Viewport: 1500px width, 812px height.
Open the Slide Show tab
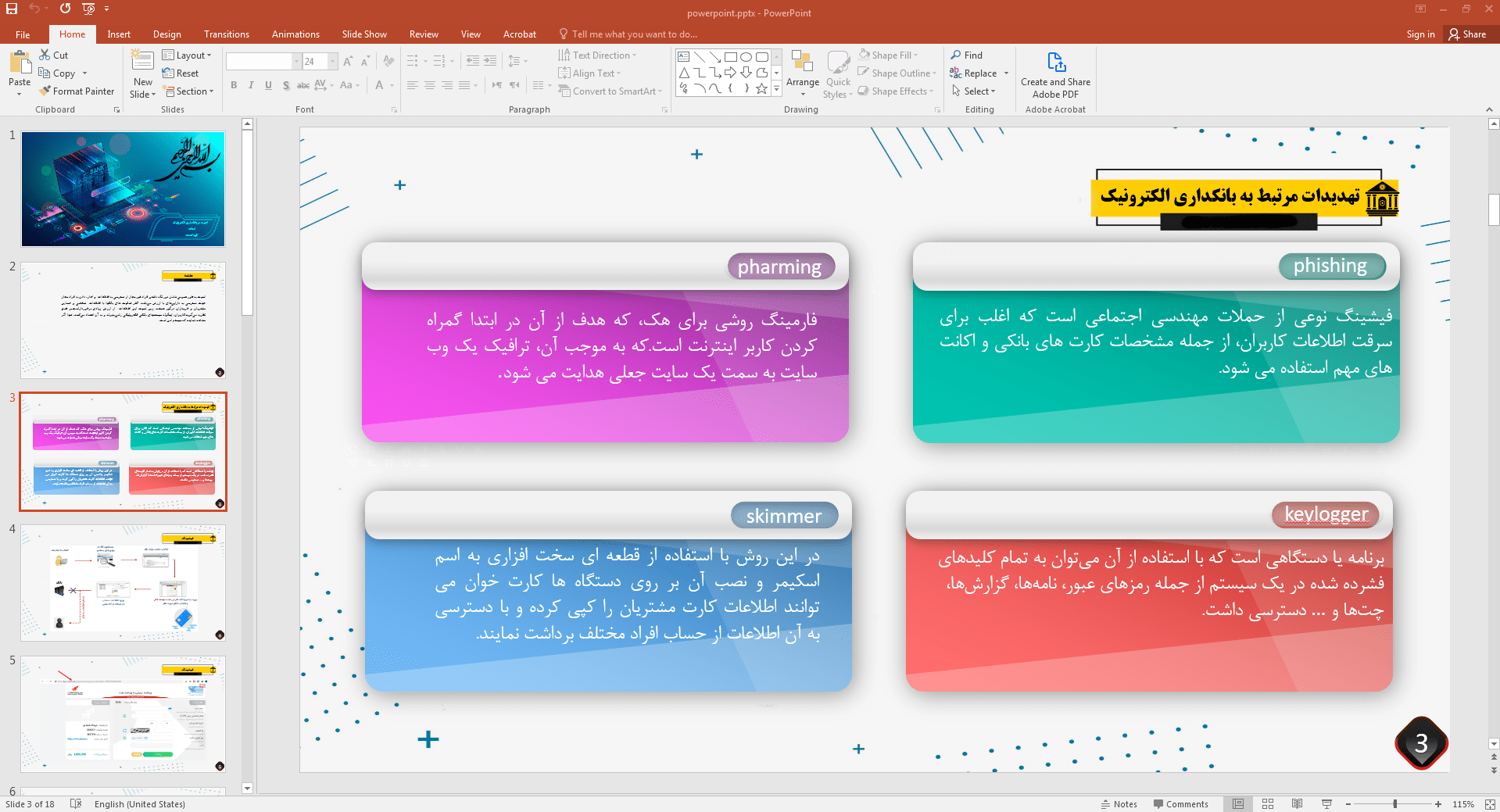pos(364,34)
